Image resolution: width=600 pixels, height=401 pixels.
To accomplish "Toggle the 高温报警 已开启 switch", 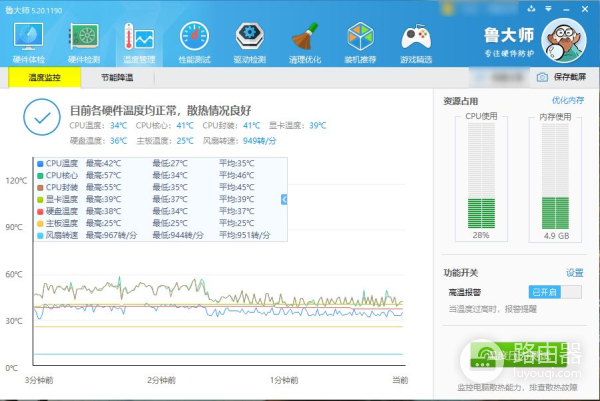I will click(555, 292).
